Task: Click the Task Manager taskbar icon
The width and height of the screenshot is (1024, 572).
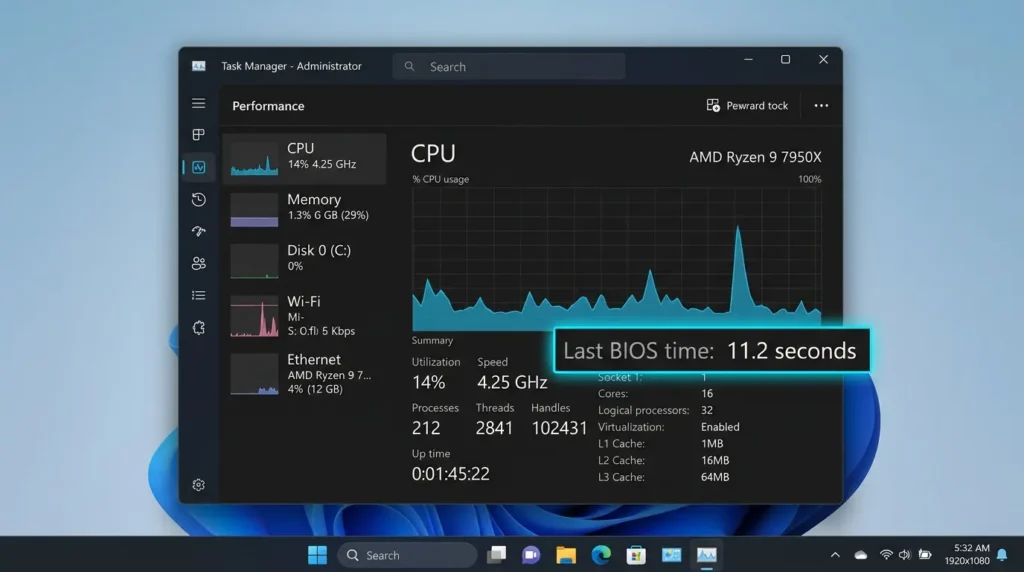Action: (707, 555)
